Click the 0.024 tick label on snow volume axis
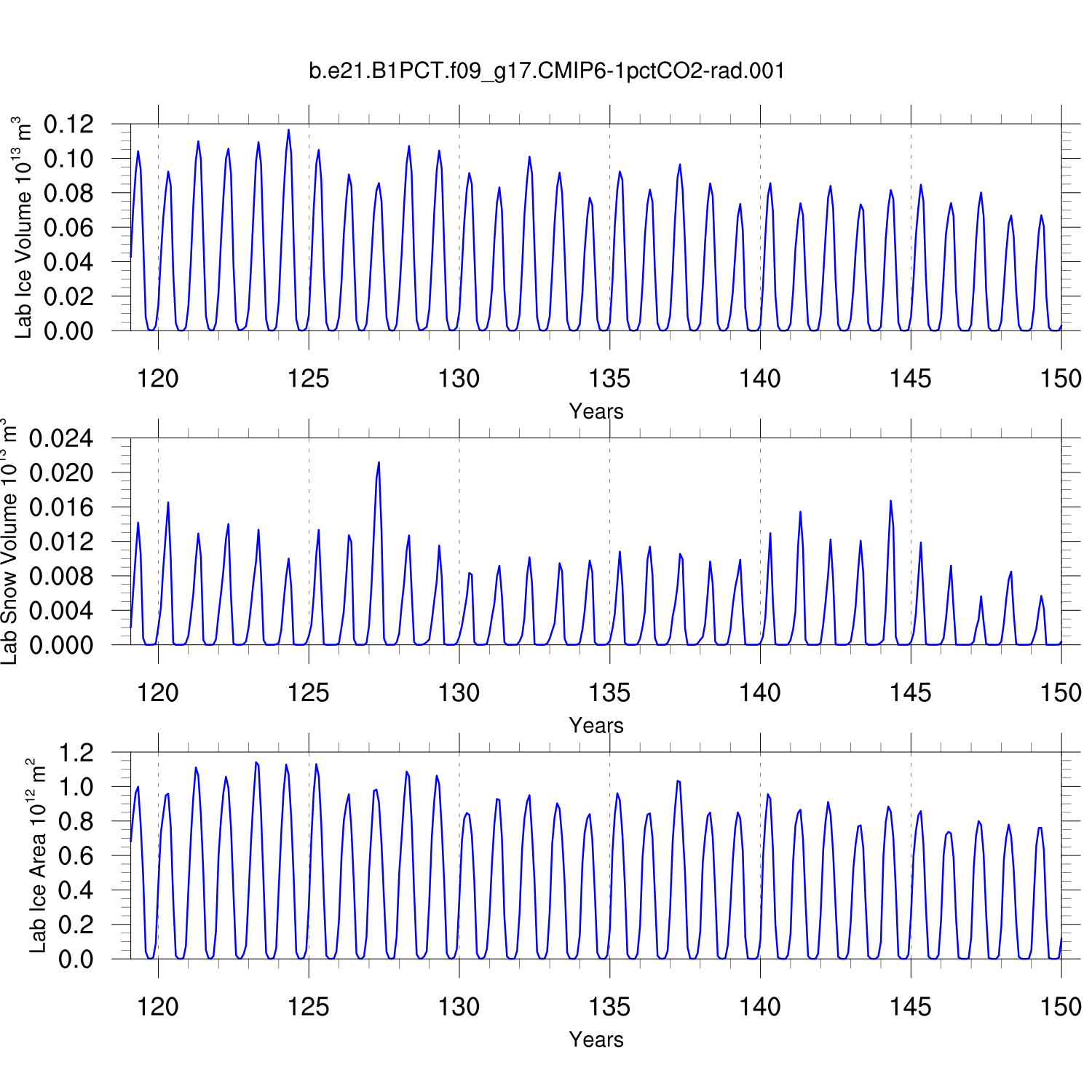 tap(61, 438)
